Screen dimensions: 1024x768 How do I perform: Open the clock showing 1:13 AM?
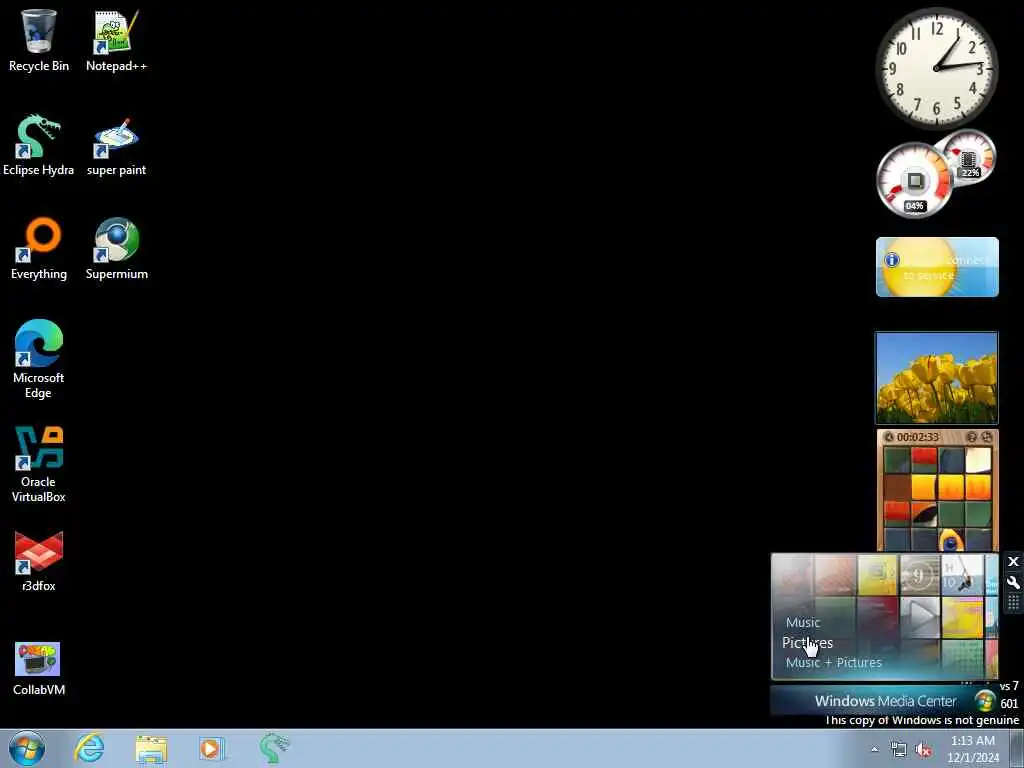click(972, 749)
